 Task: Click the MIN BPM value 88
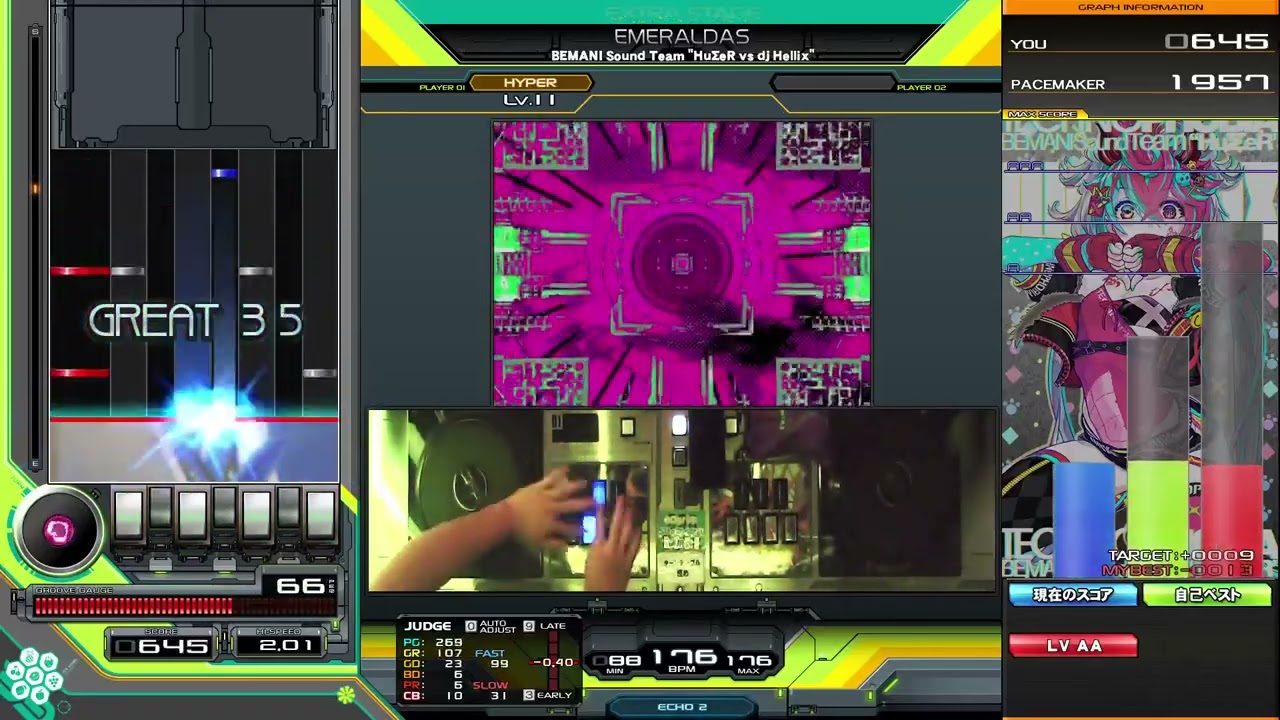click(x=624, y=660)
